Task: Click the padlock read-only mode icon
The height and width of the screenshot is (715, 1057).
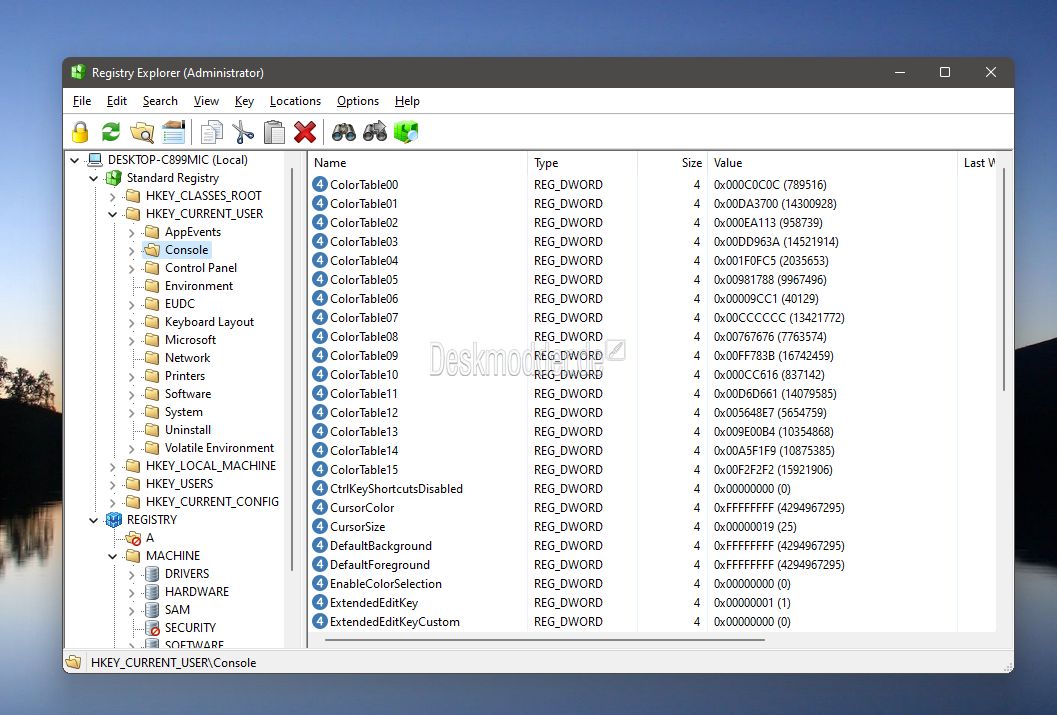Action: click(80, 132)
